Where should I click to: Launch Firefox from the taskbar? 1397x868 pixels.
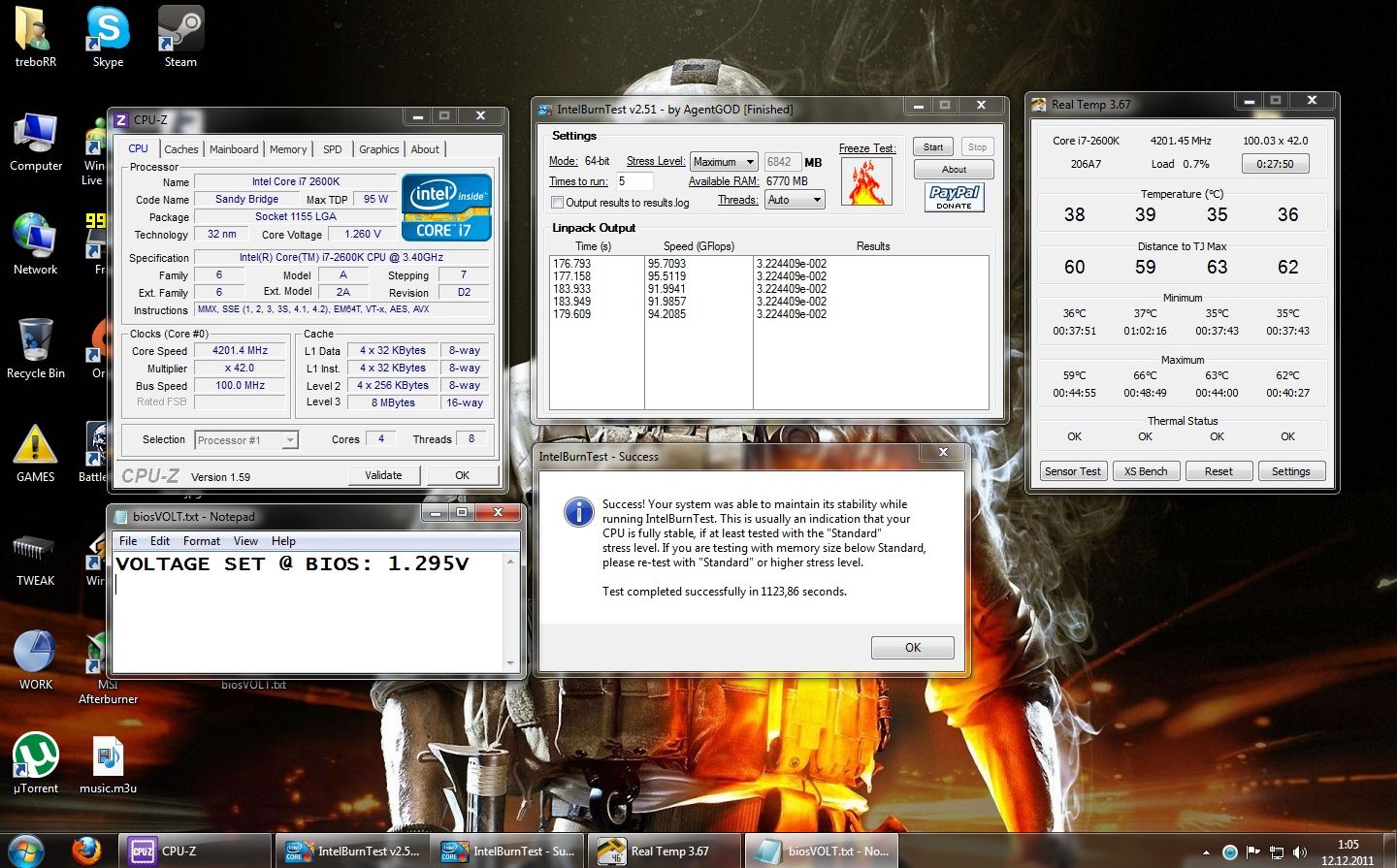[87, 851]
